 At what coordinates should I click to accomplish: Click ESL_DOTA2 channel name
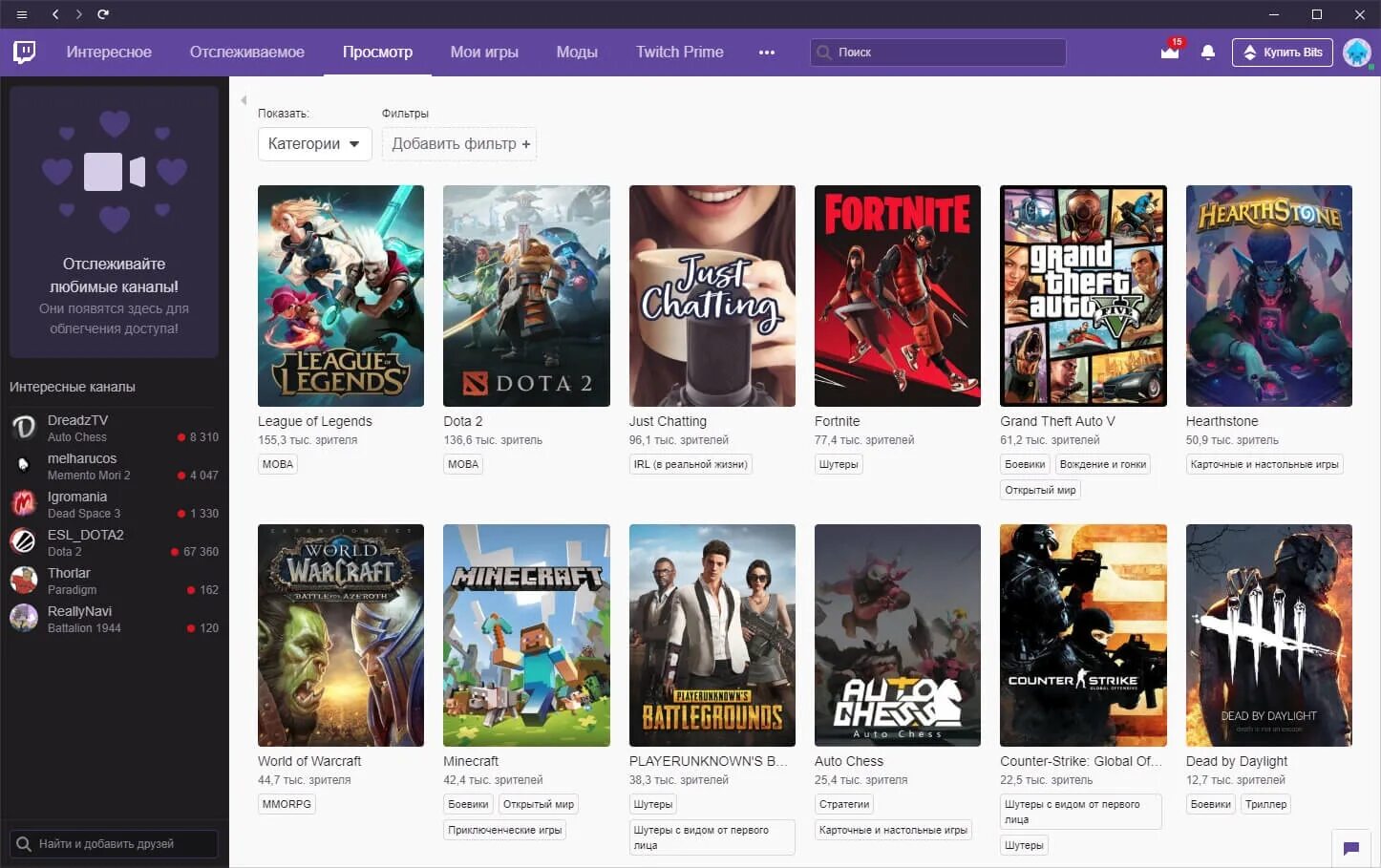click(86, 535)
